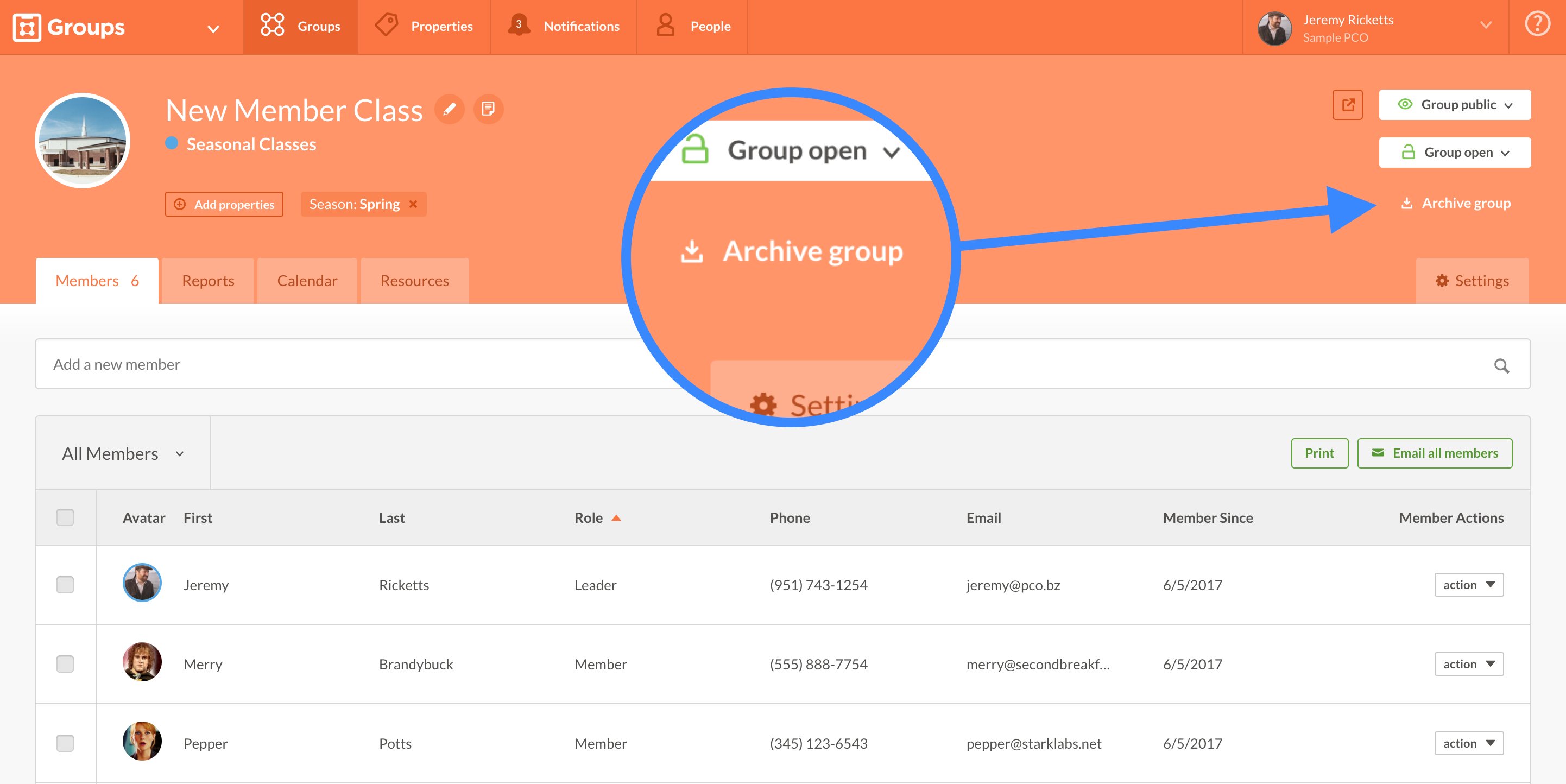Click the Notifications bell icon

click(518, 26)
